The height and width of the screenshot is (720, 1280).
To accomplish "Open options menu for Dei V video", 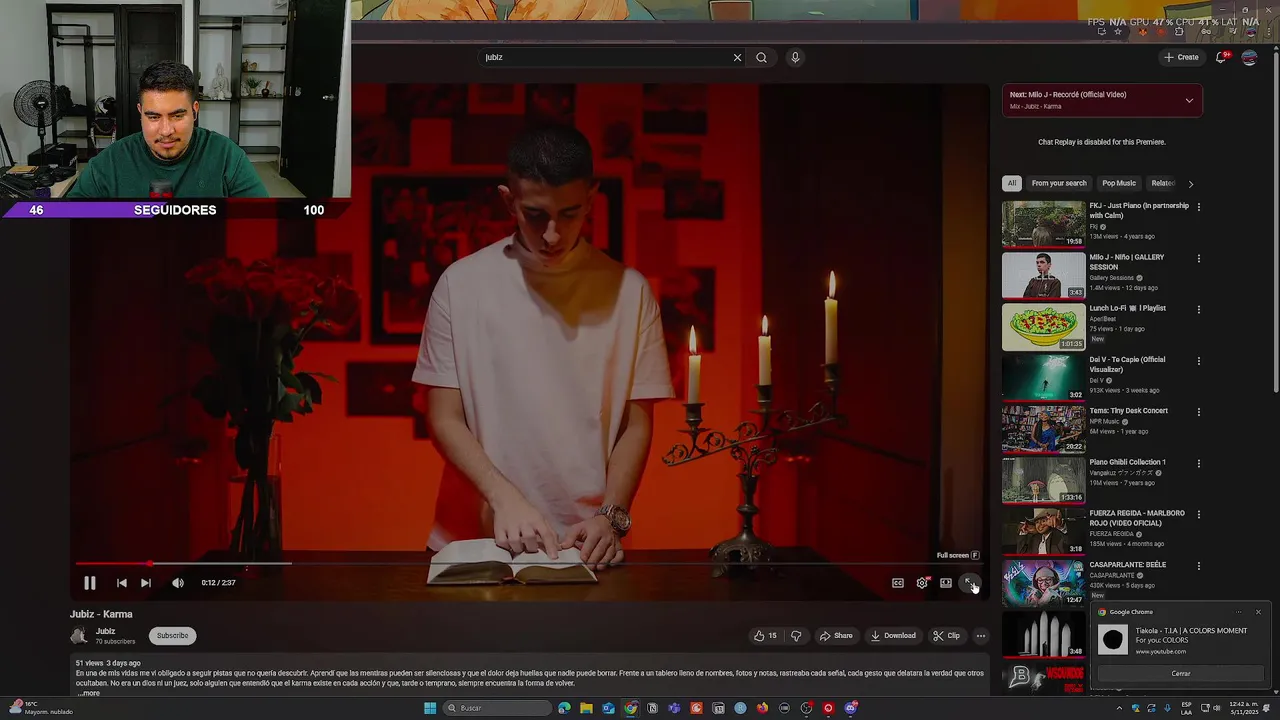I will pos(1199,361).
